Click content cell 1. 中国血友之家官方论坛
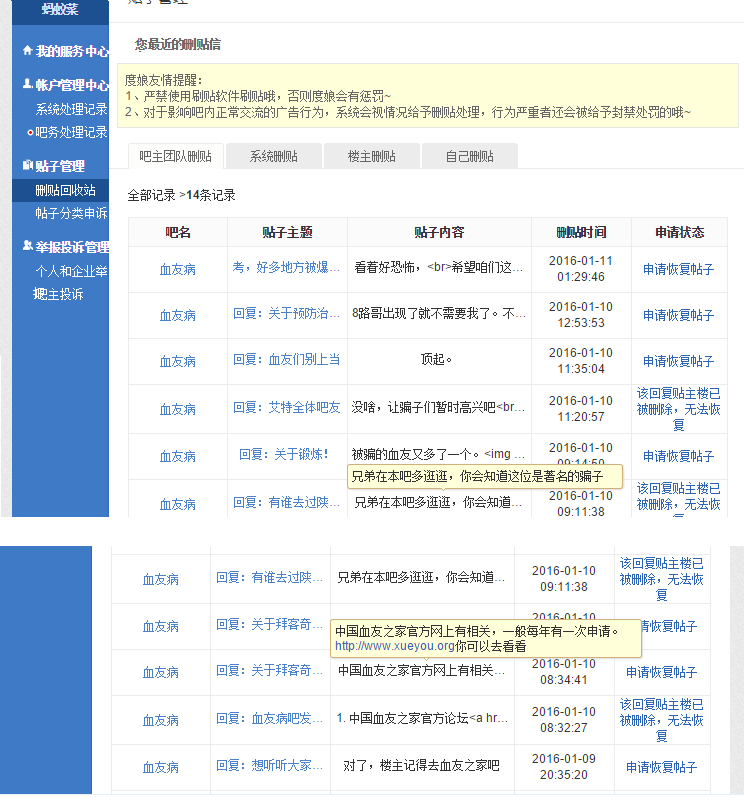This screenshot has width=744, height=804. pyautogui.click(x=422, y=718)
